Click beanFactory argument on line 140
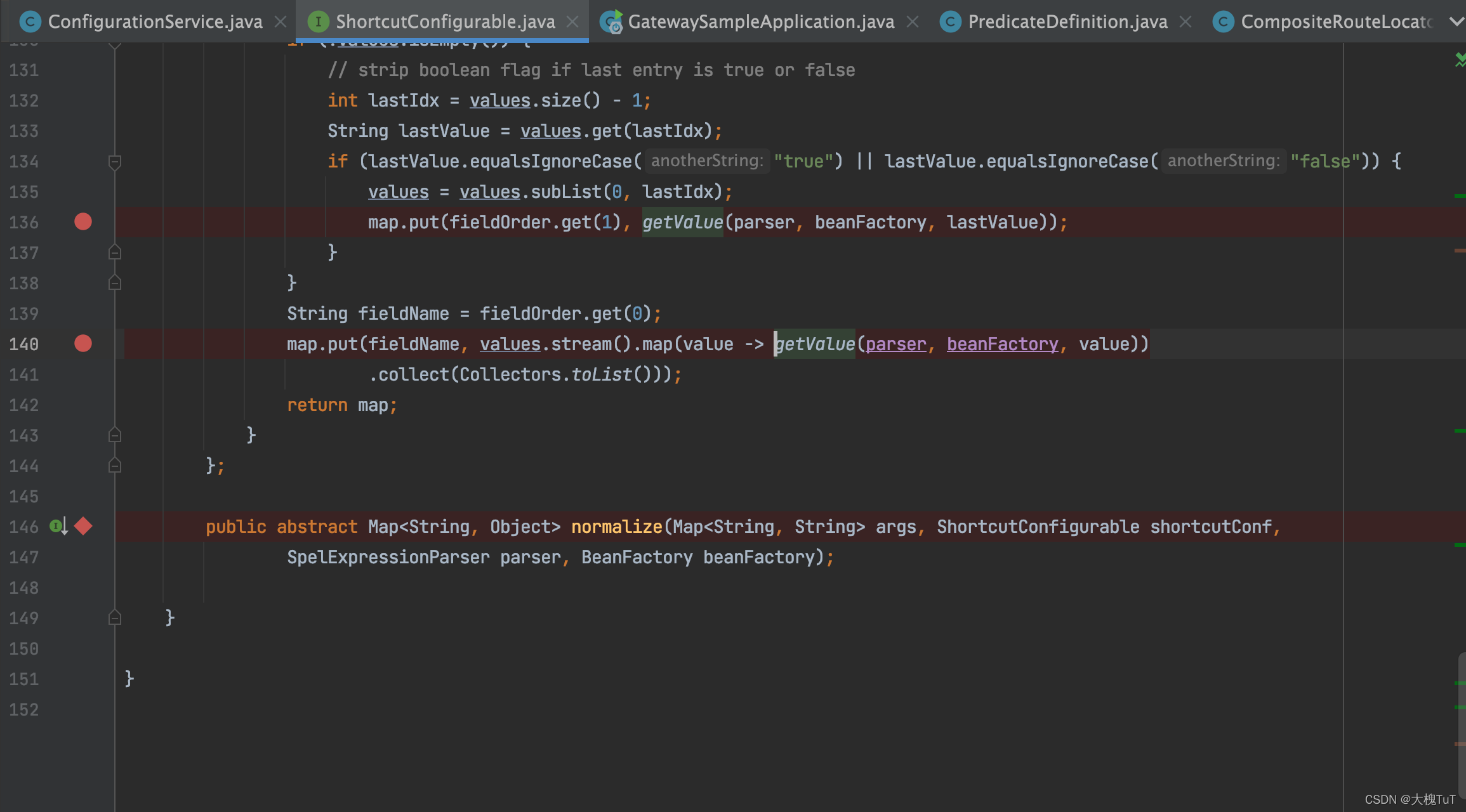 point(1003,344)
